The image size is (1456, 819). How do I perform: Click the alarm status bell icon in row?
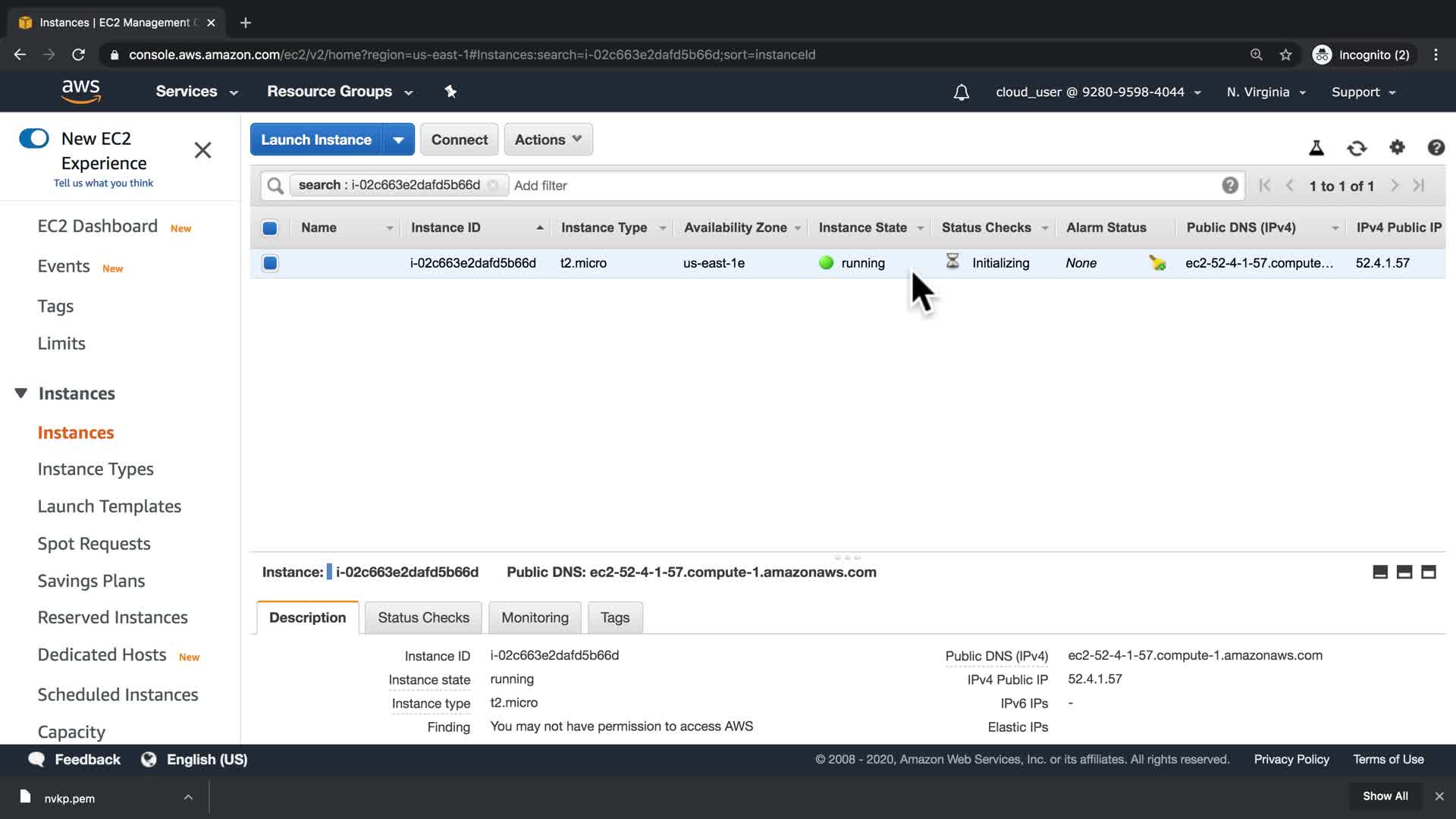click(x=1157, y=263)
